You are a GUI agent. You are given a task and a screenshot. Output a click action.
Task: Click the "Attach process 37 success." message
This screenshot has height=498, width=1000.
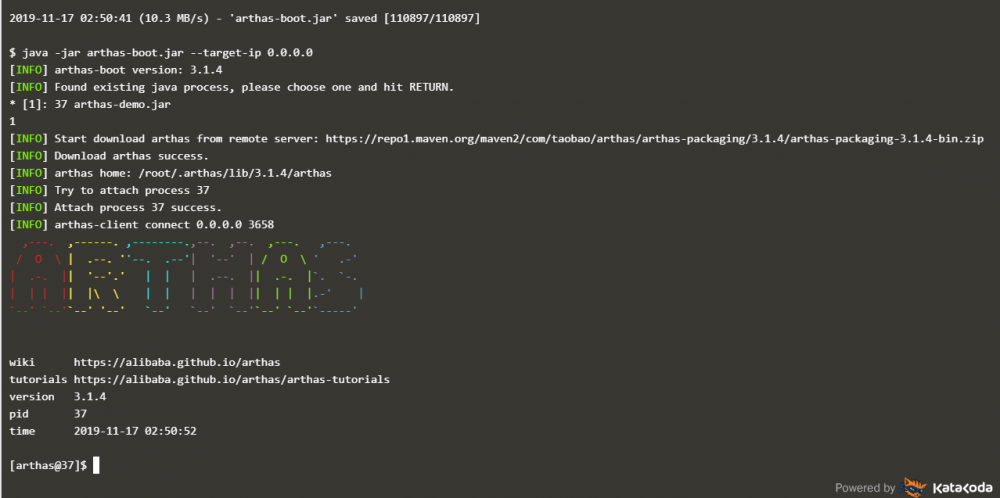pos(138,207)
